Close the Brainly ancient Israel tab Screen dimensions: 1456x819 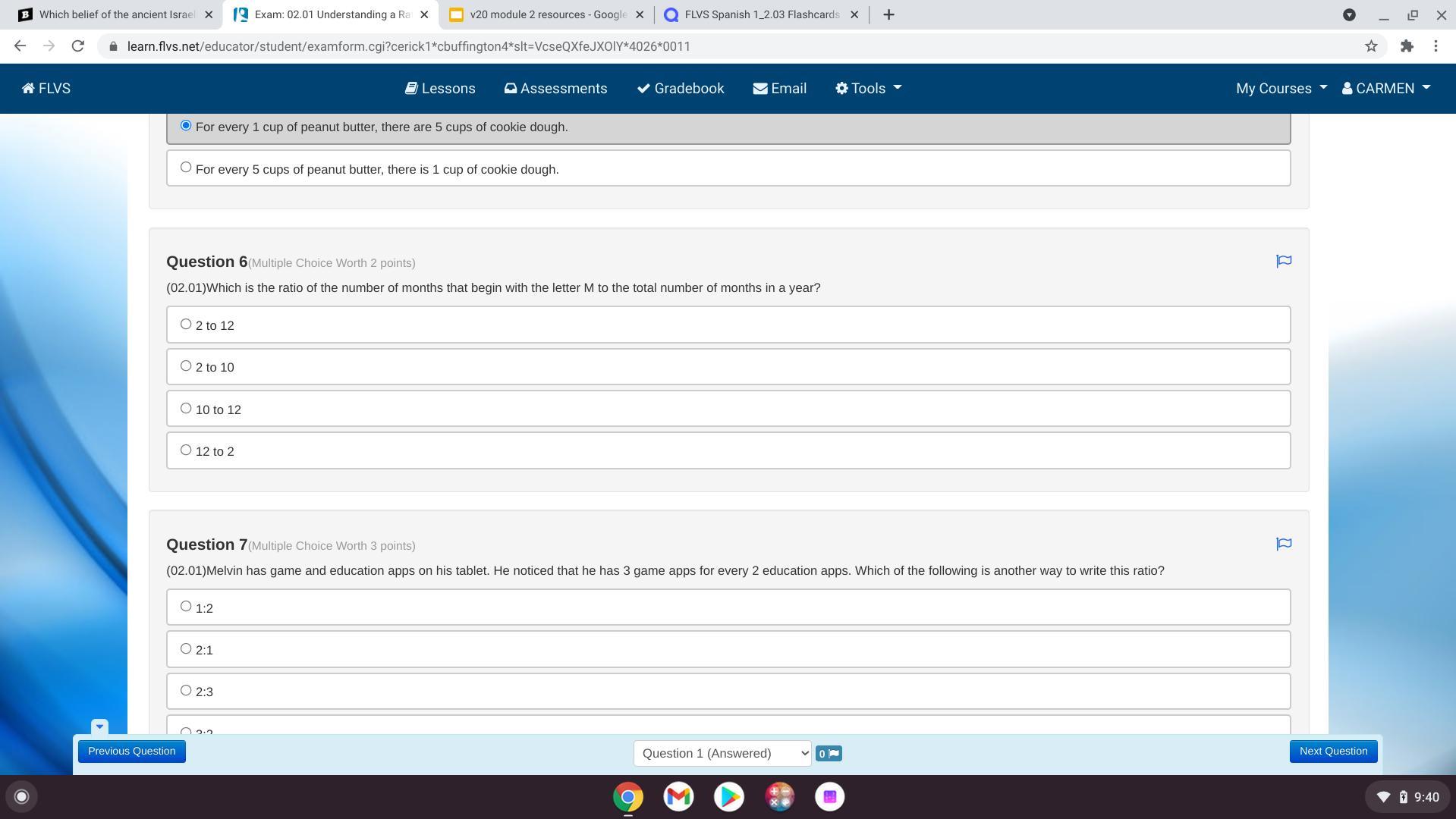(209, 14)
